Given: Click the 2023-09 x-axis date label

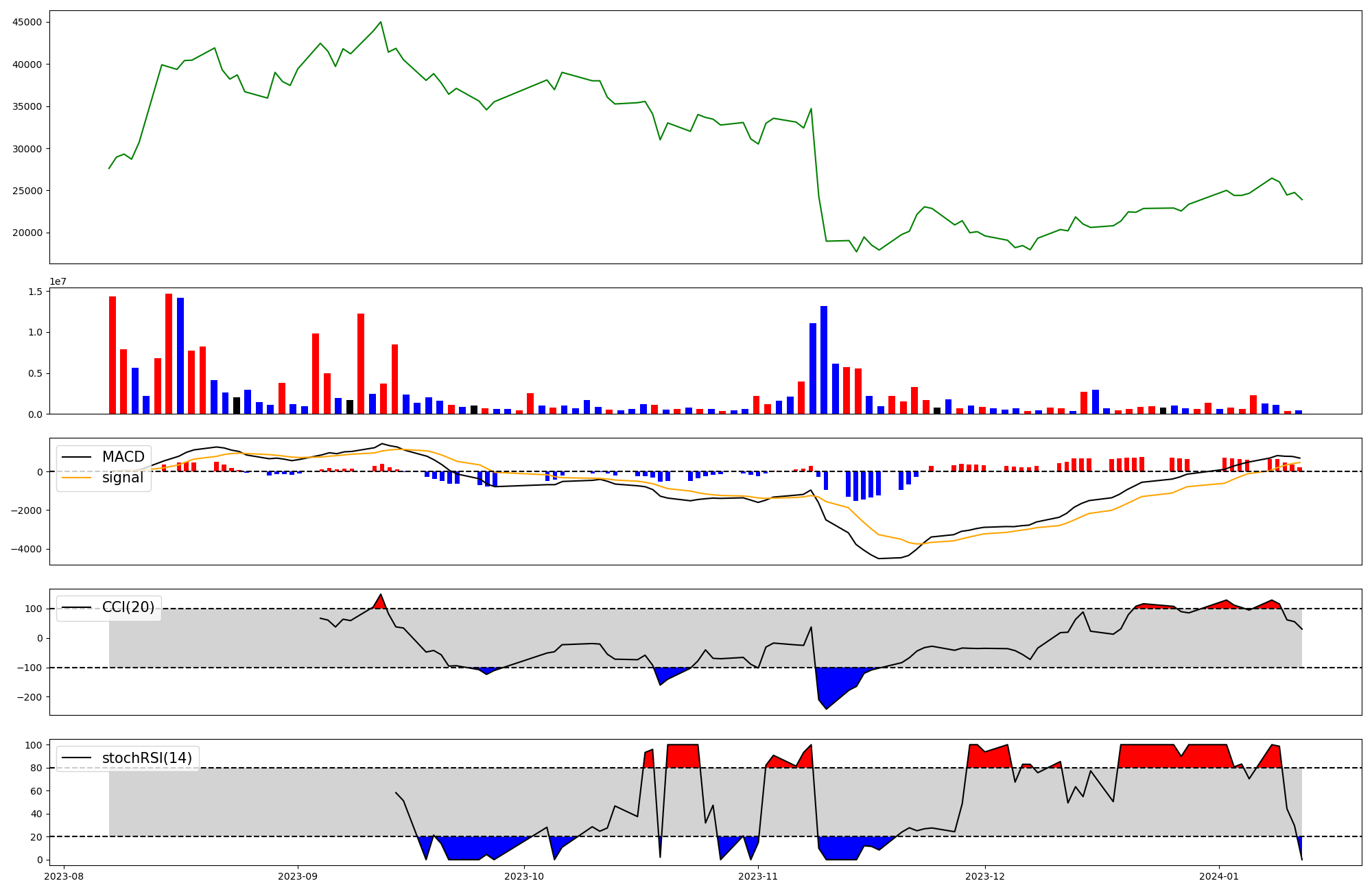Looking at the screenshot, I should tap(298, 876).
